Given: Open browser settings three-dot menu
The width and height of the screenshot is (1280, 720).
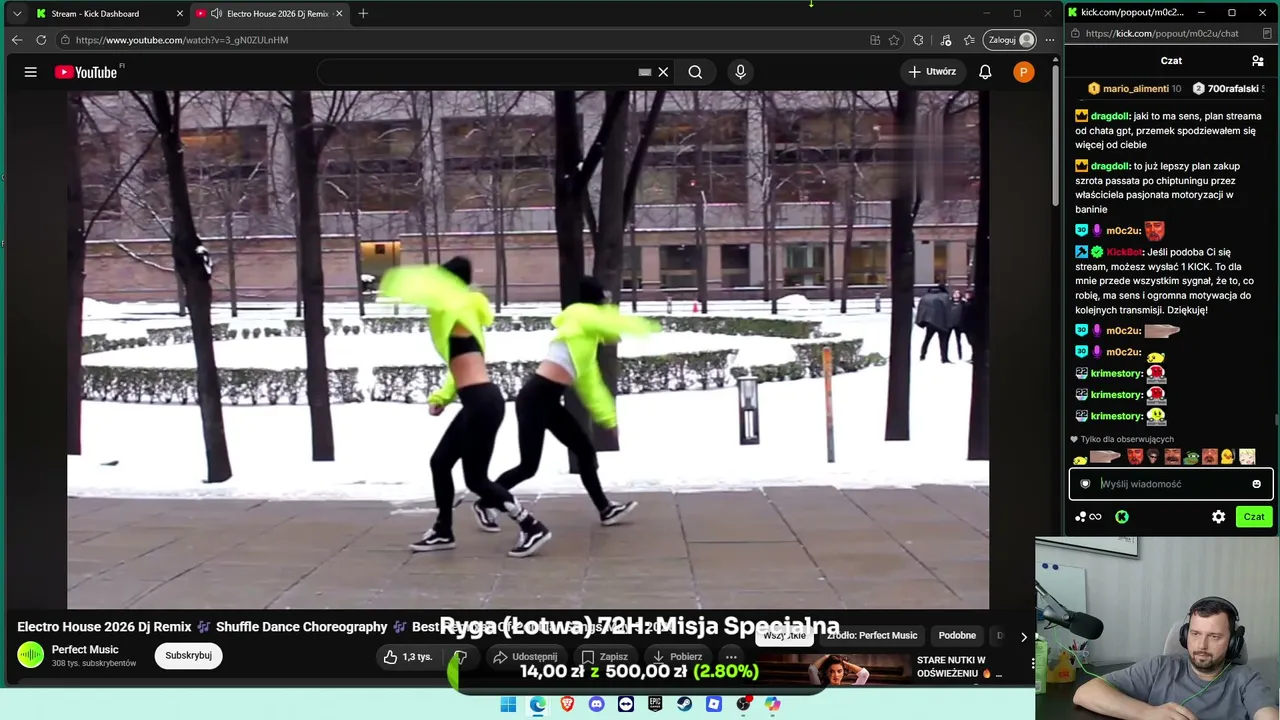Looking at the screenshot, I should click(1049, 40).
